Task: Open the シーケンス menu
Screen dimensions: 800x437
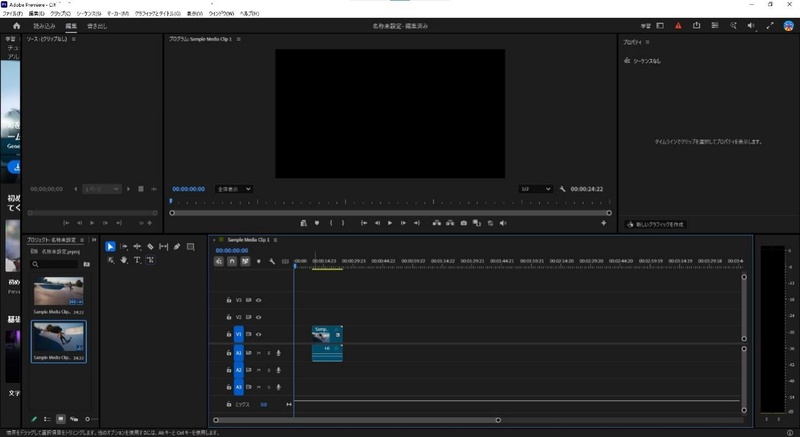Action: pyautogui.click(x=89, y=14)
